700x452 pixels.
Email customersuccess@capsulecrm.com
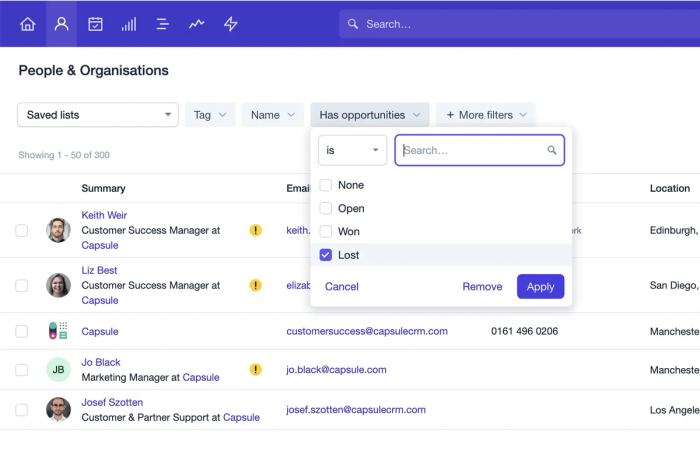[367, 331]
